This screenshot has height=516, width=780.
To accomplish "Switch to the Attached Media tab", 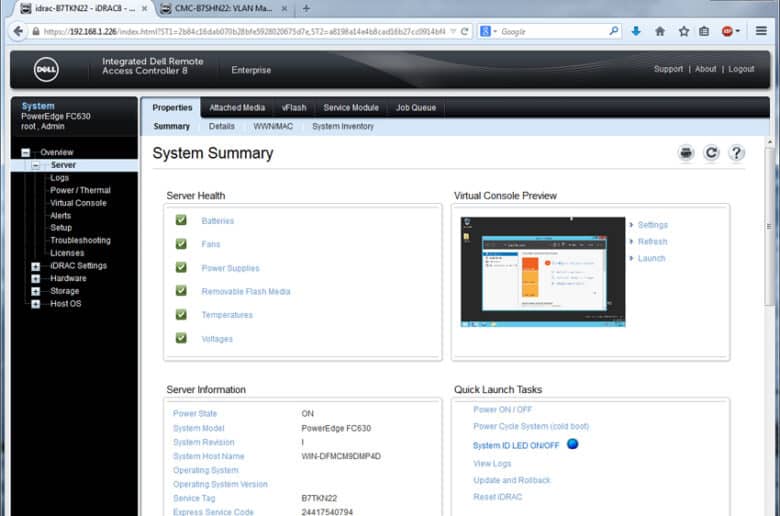I will click(x=237, y=107).
